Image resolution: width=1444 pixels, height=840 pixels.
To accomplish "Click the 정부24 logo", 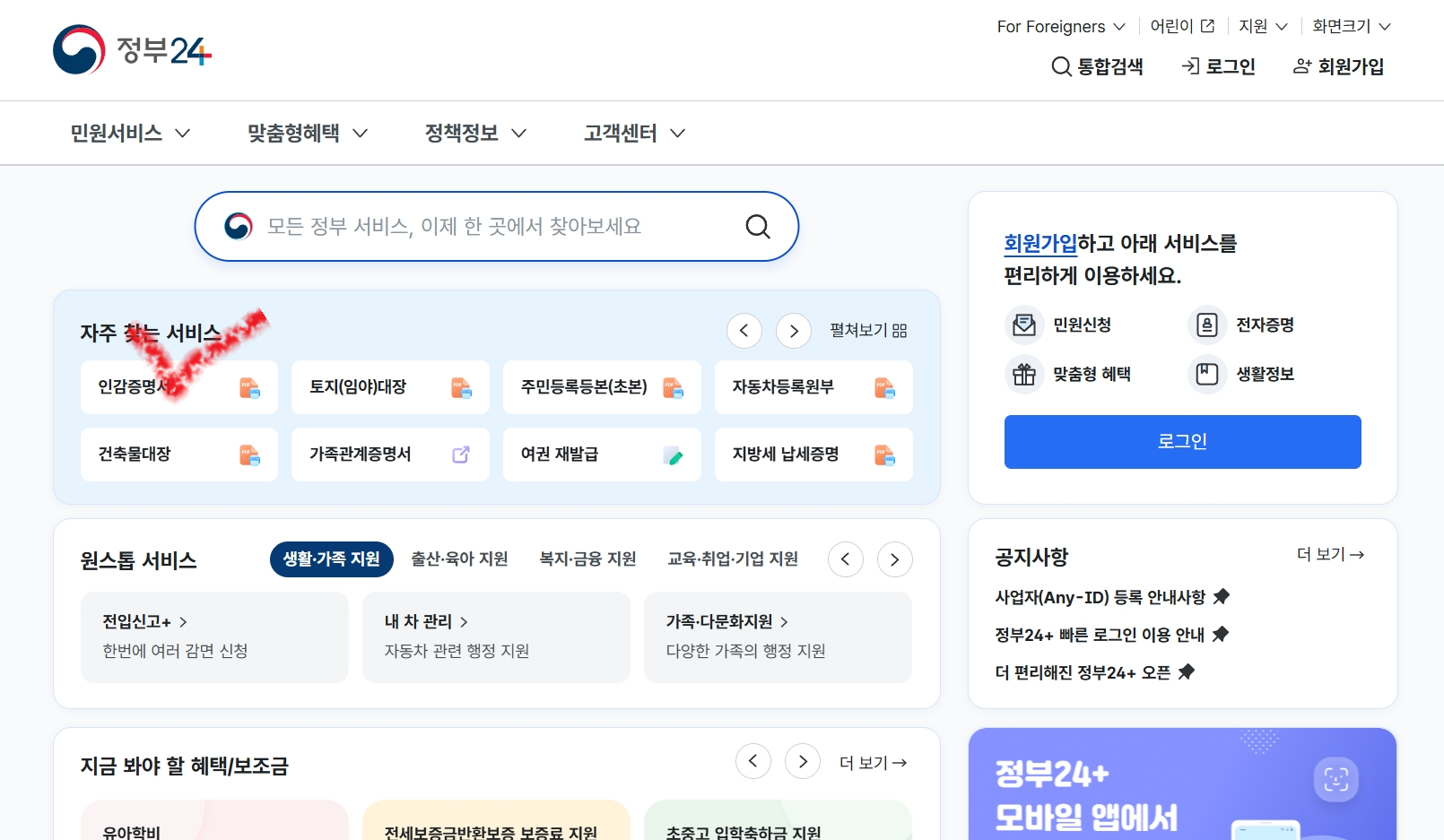I will tap(132, 49).
